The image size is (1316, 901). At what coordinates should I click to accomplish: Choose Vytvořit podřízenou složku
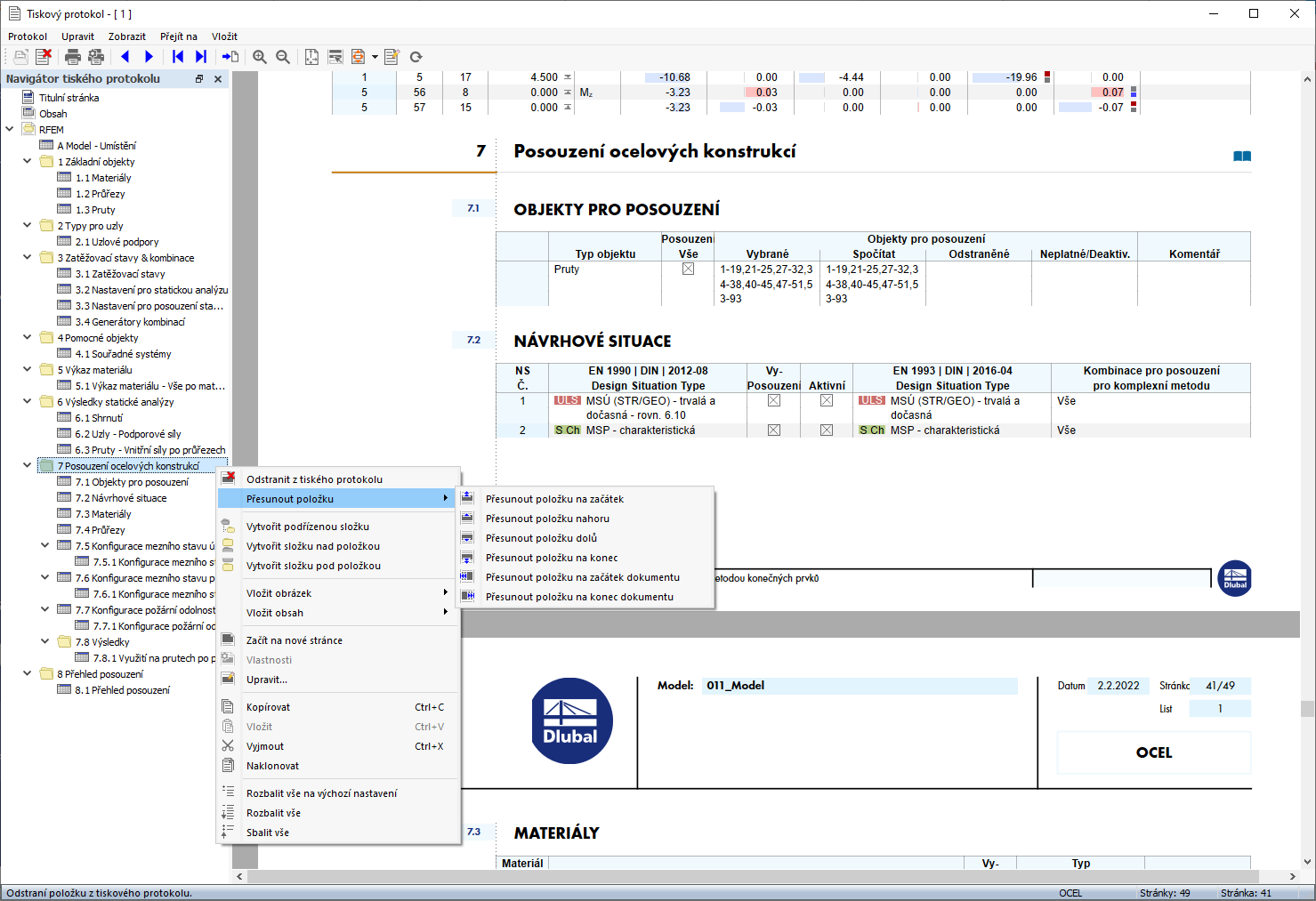[339, 527]
